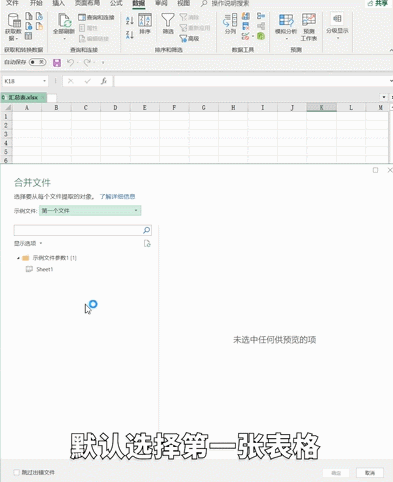The height and width of the screenshot is (482, 393).
Task: Open the Sample File (第一个文件) dropdown
Action: point(90,211)
